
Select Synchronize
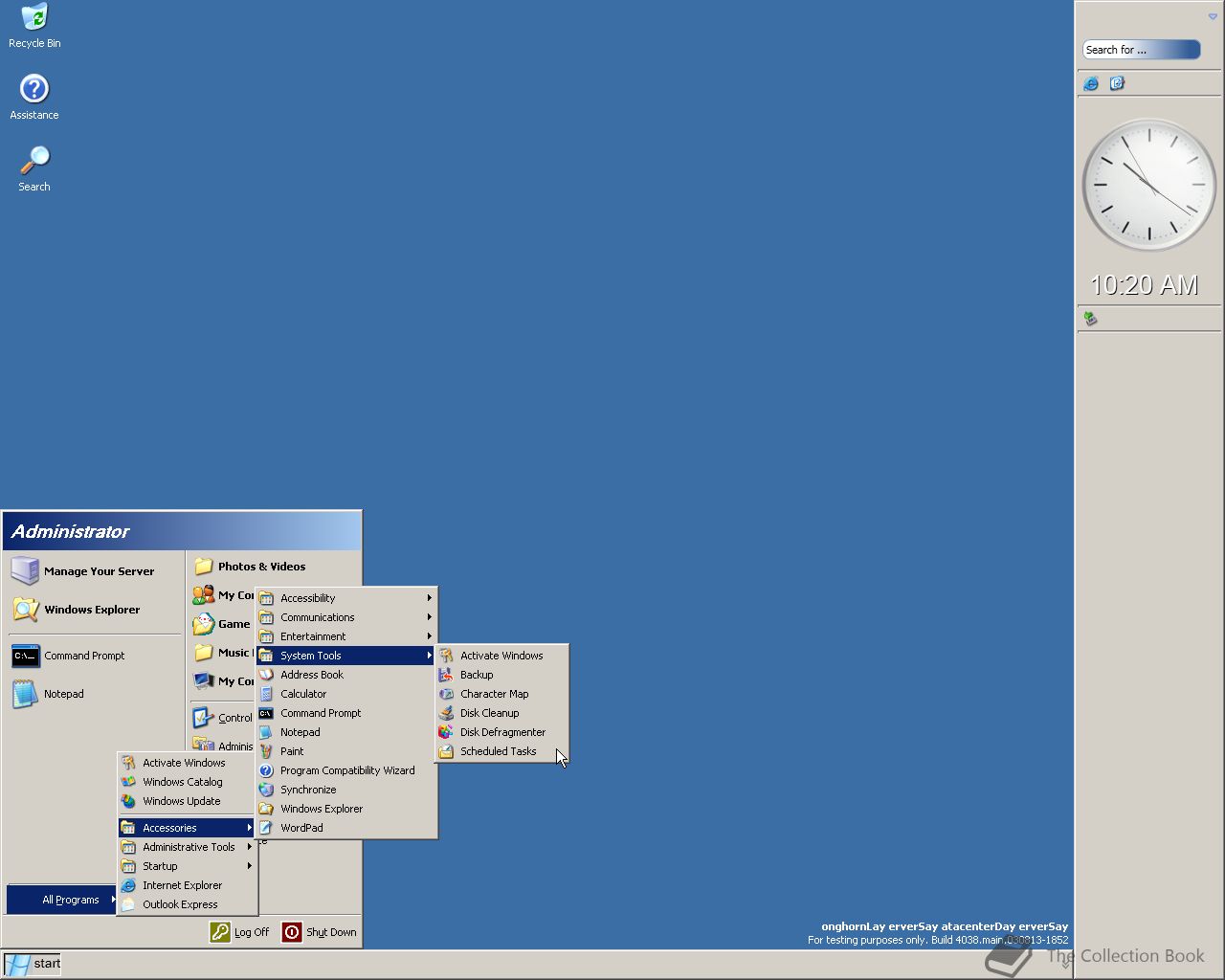point(346,790)
